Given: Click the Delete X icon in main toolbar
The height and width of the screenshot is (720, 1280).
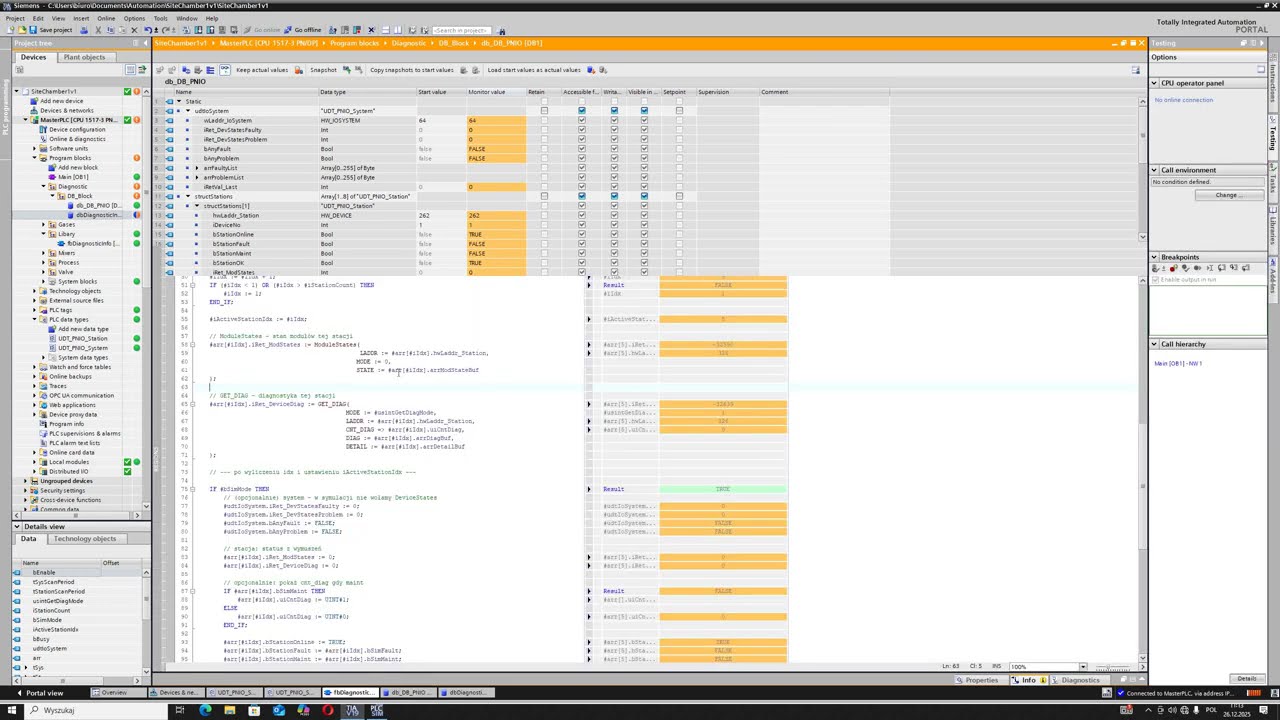Looking at the screenshot, I should pos(134,30).
